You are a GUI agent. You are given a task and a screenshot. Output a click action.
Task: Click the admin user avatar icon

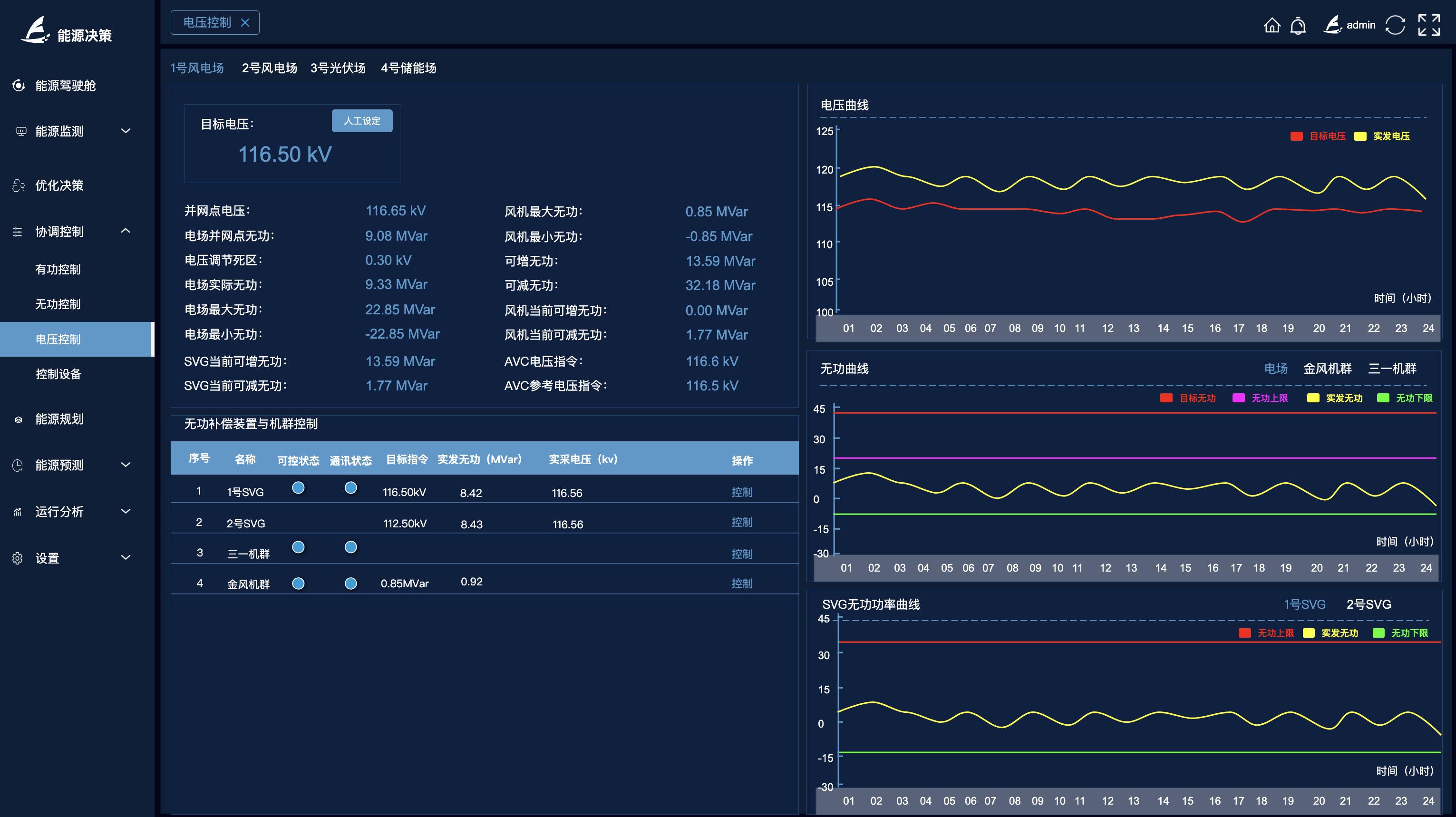1332,25
